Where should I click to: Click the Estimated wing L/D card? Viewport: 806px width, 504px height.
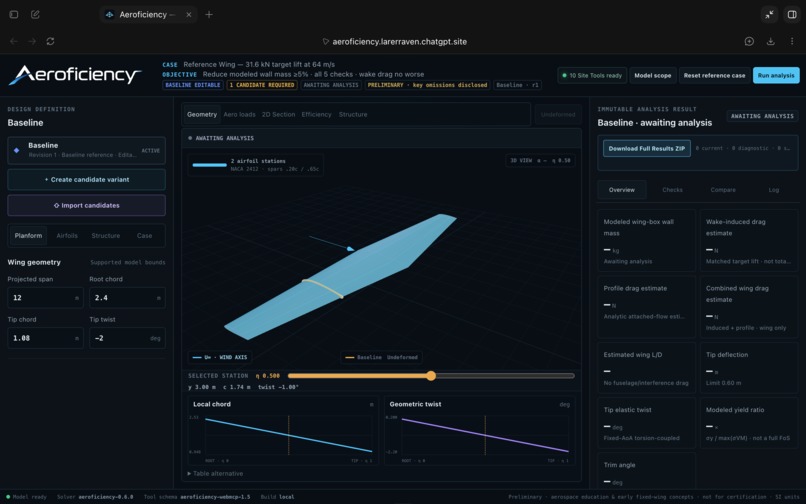646,368
